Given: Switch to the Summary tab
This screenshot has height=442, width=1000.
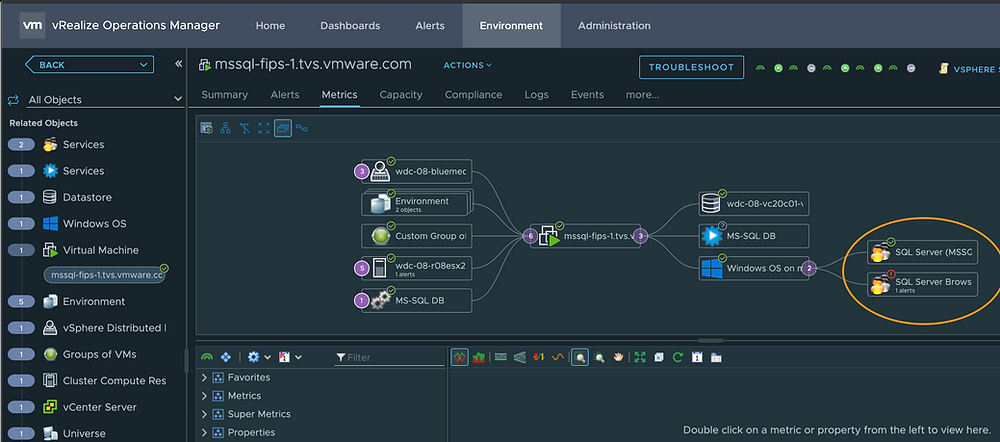Looking at the screenshot, I should tap(224, 94).
